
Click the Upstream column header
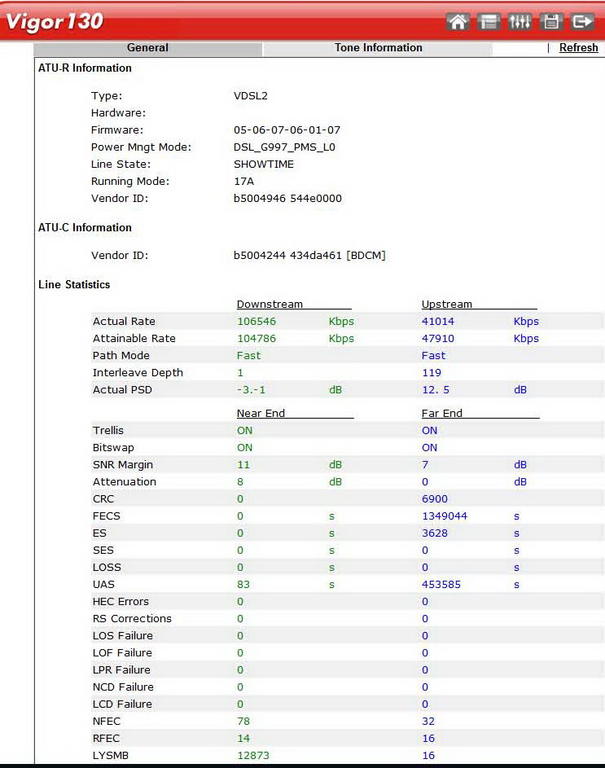tap(447, 304)
